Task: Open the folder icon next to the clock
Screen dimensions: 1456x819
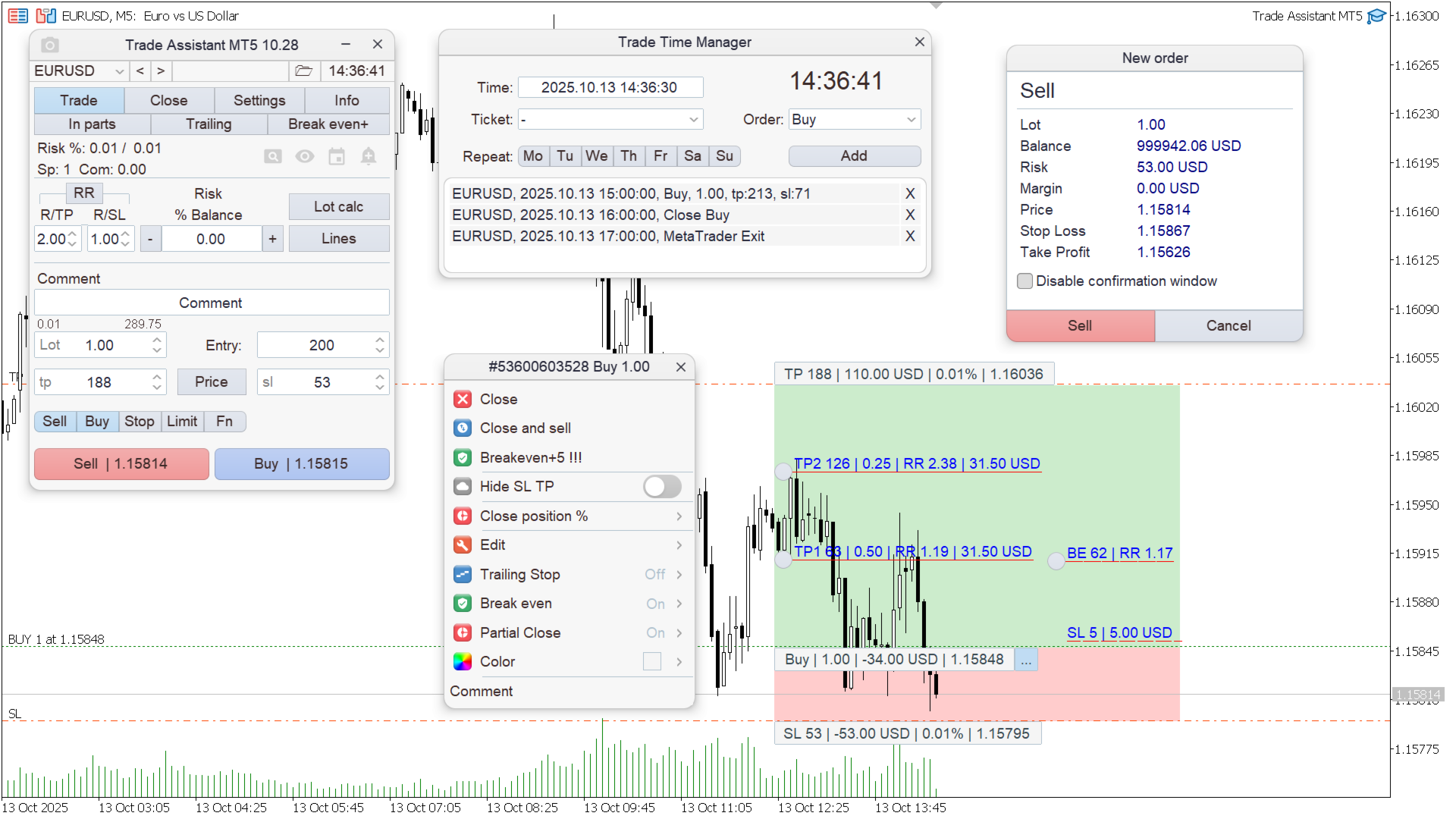Action: coord(303,71)
